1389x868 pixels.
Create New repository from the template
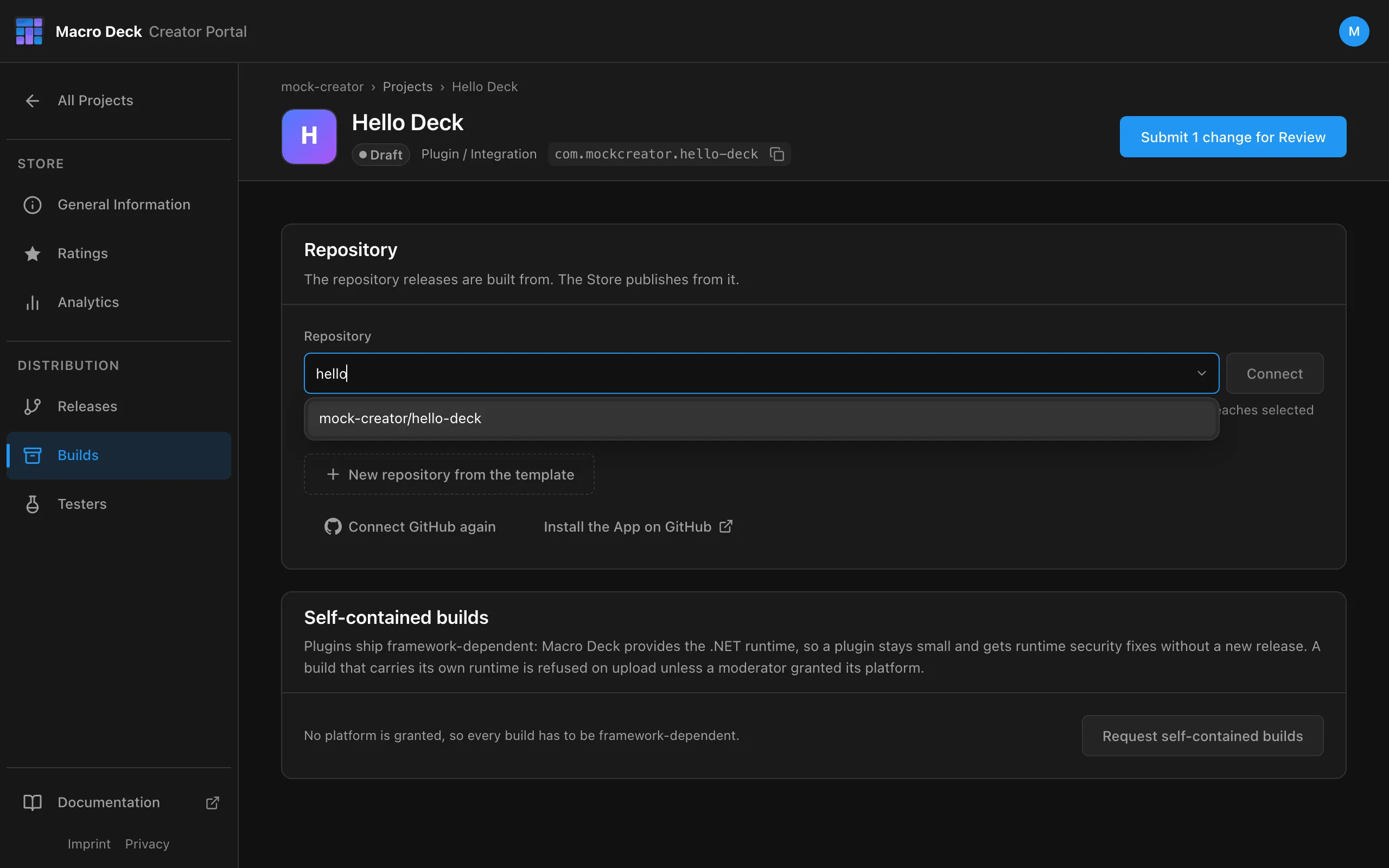tap(449, 474)
